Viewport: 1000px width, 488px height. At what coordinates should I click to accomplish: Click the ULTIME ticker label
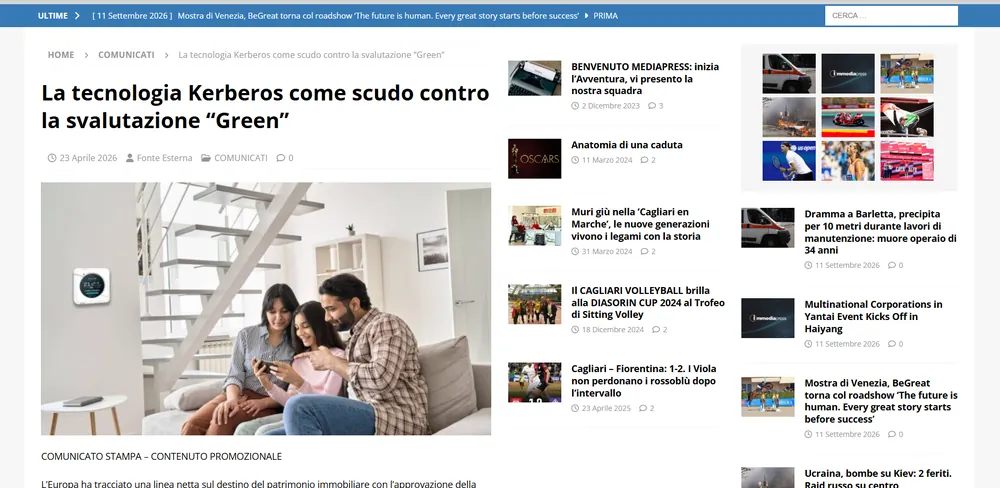[x=52, y=16]
